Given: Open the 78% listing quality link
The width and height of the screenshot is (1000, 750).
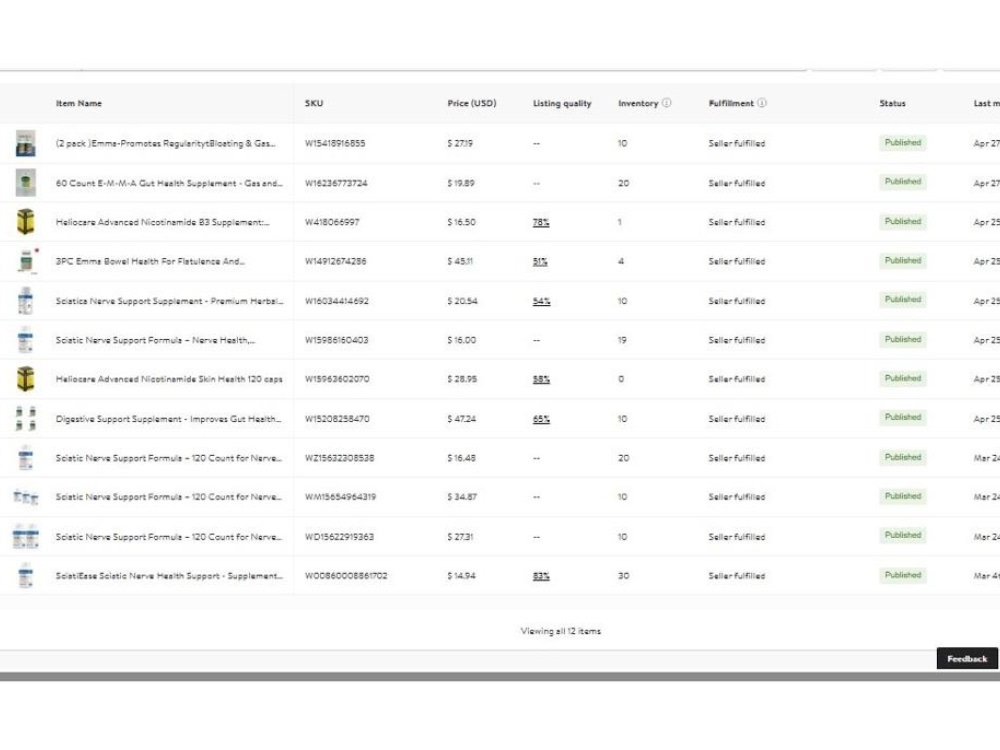Looking at the screenshot, I should pyautogui.click(x=541, y=223).
